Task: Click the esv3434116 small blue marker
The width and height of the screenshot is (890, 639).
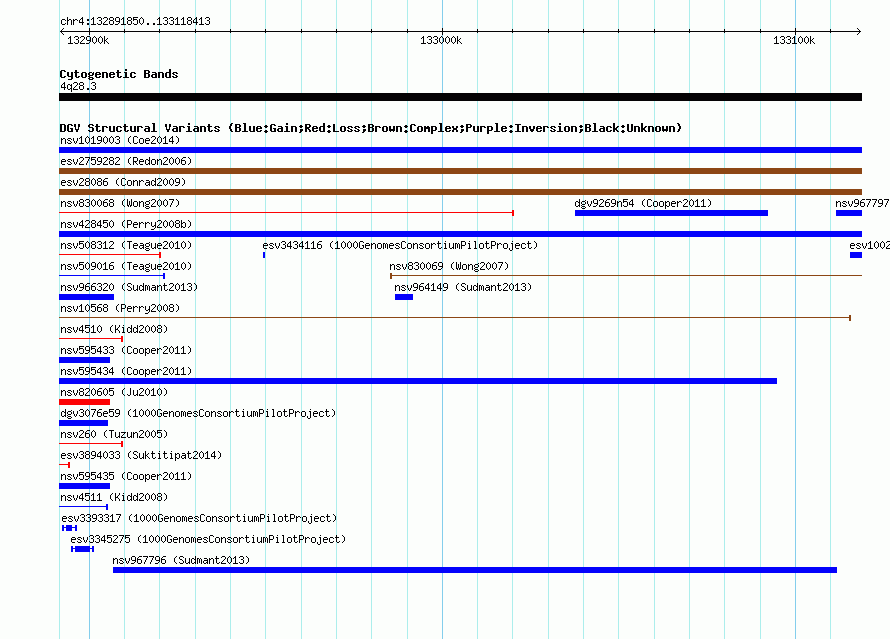Action: [264, 255]
